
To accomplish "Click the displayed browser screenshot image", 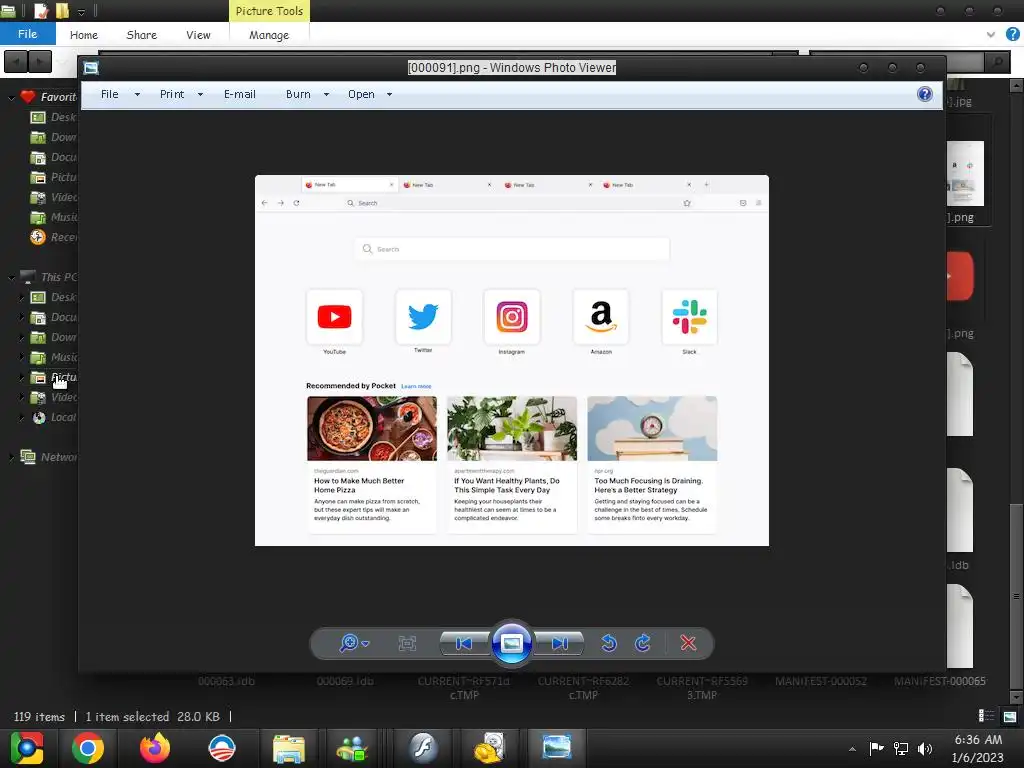I will click(511, 360).
